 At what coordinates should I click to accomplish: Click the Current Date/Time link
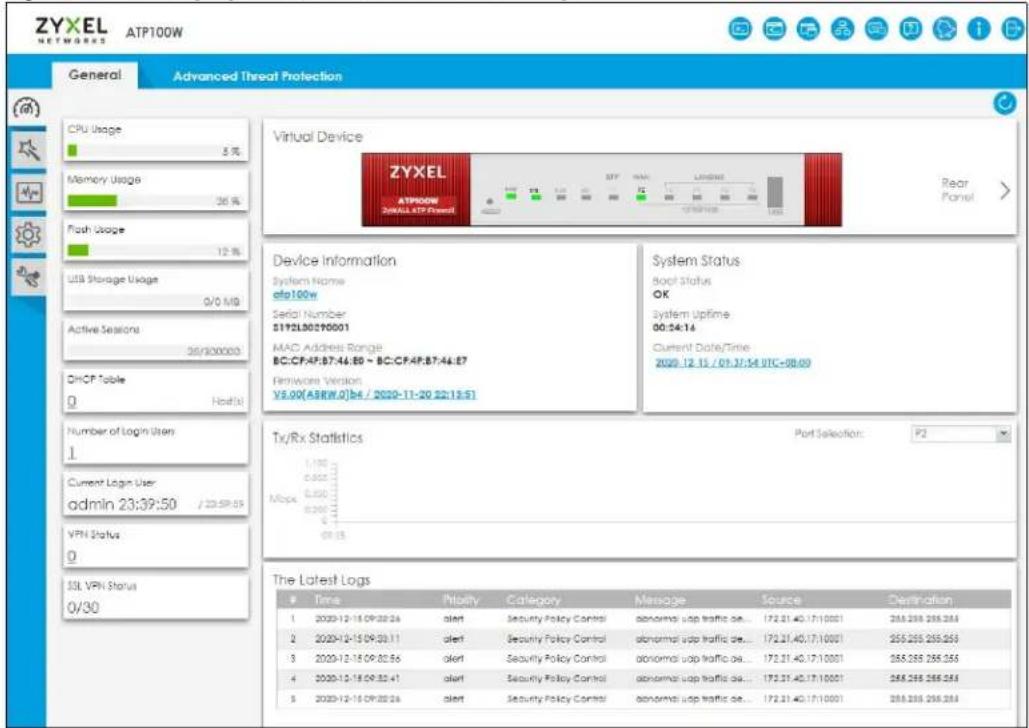point(733,362)
